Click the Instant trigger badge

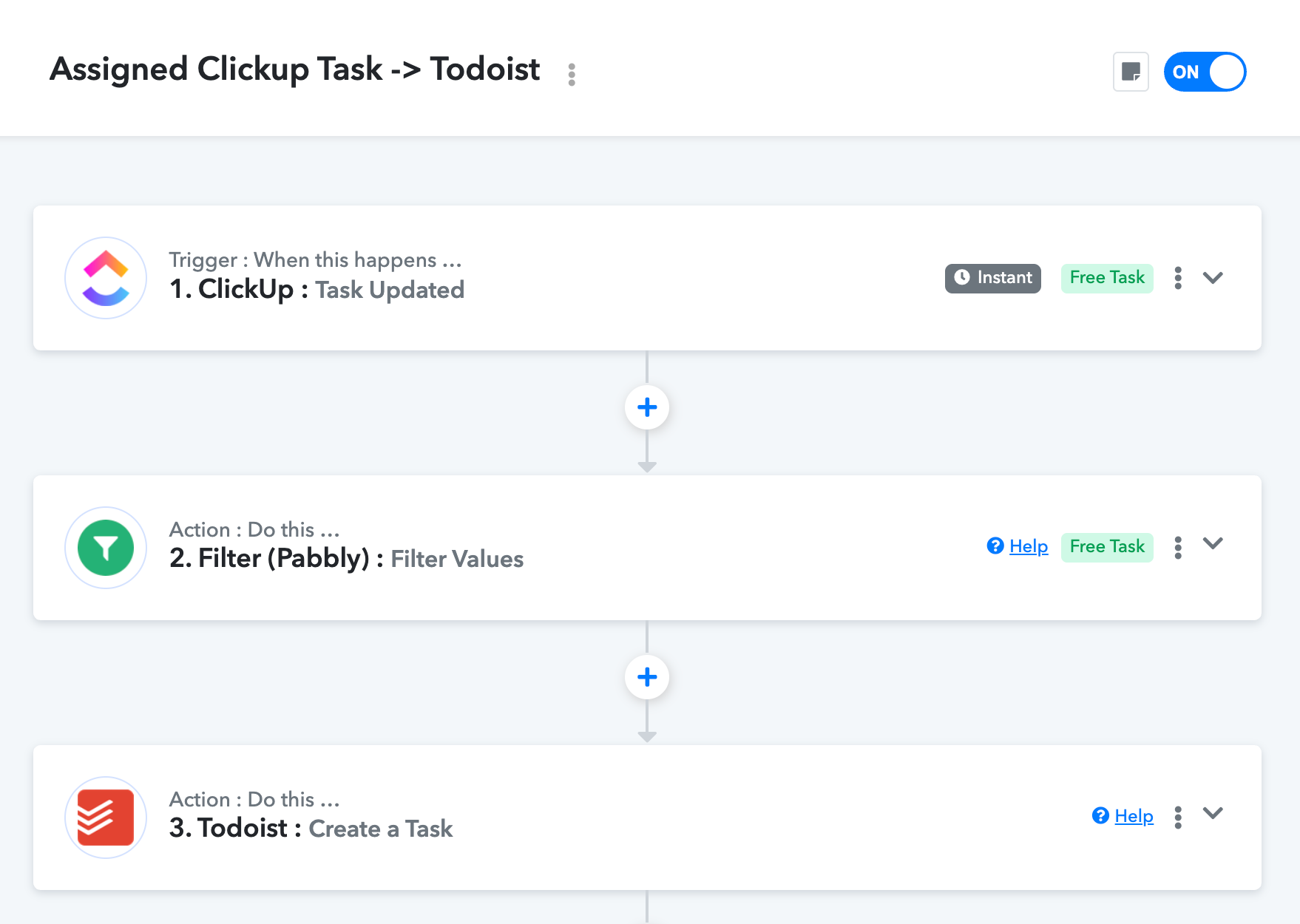click(x=993, y=278)
